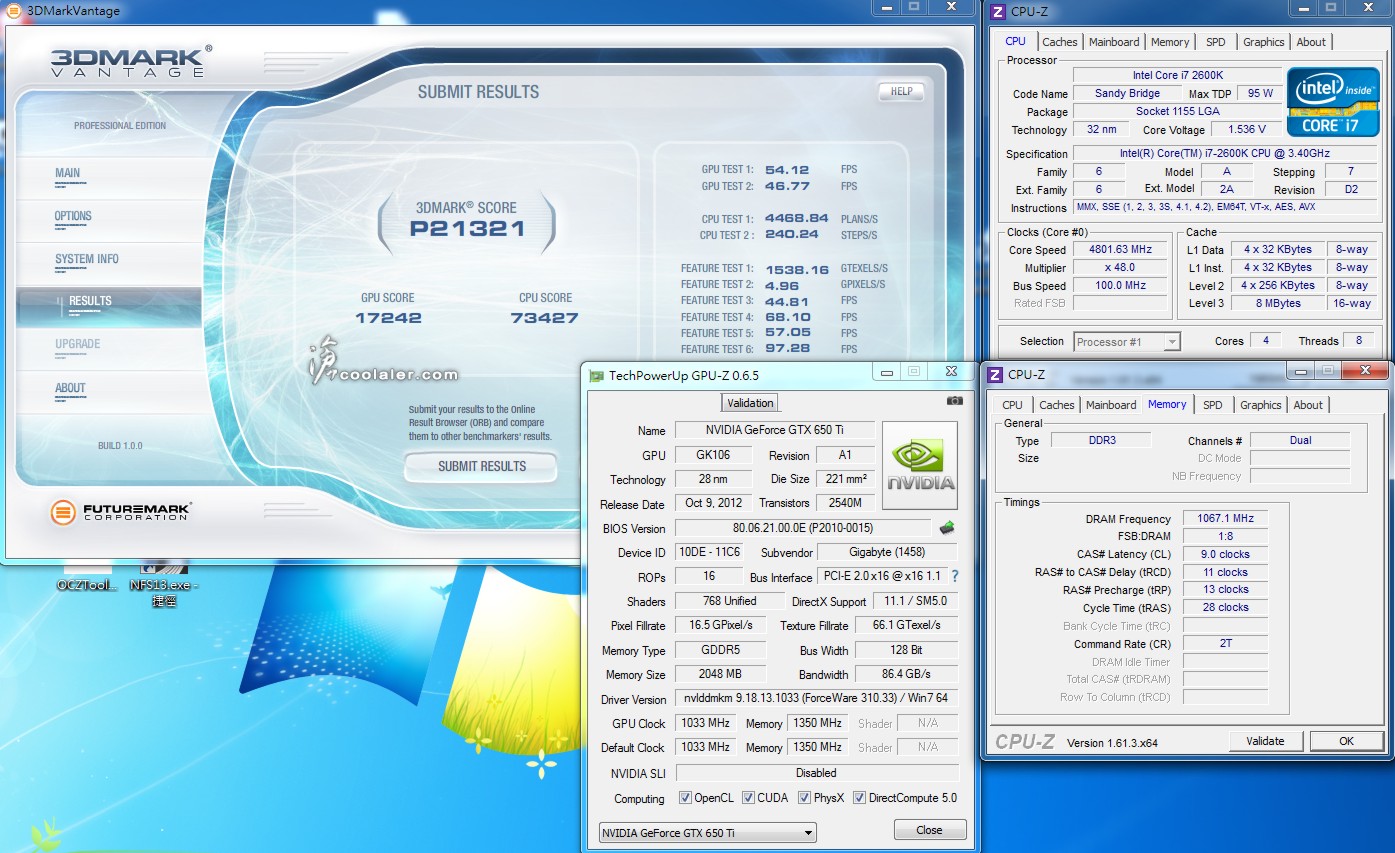The image size is (1395, 853).
Task: Open the Mainboard tab in lower CPU-Z
Action: click(x=1111, y=405)
